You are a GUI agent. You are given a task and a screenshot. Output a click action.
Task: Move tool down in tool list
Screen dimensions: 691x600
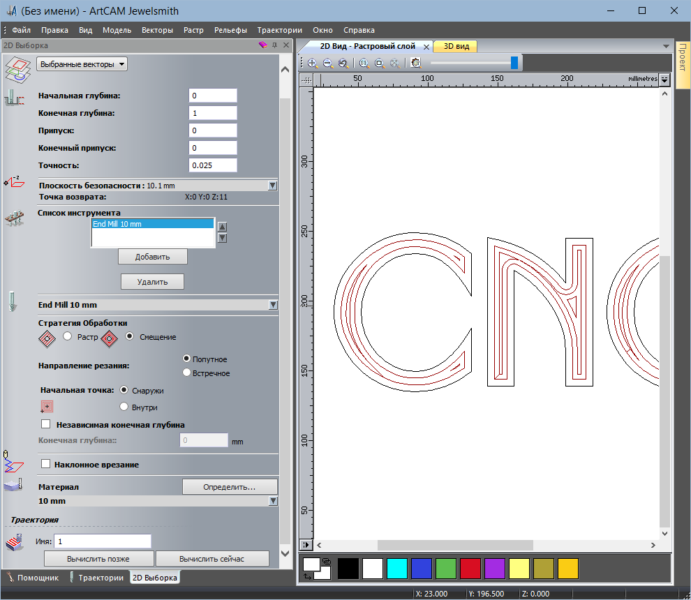pyautogui.click(x=223, y=238)
